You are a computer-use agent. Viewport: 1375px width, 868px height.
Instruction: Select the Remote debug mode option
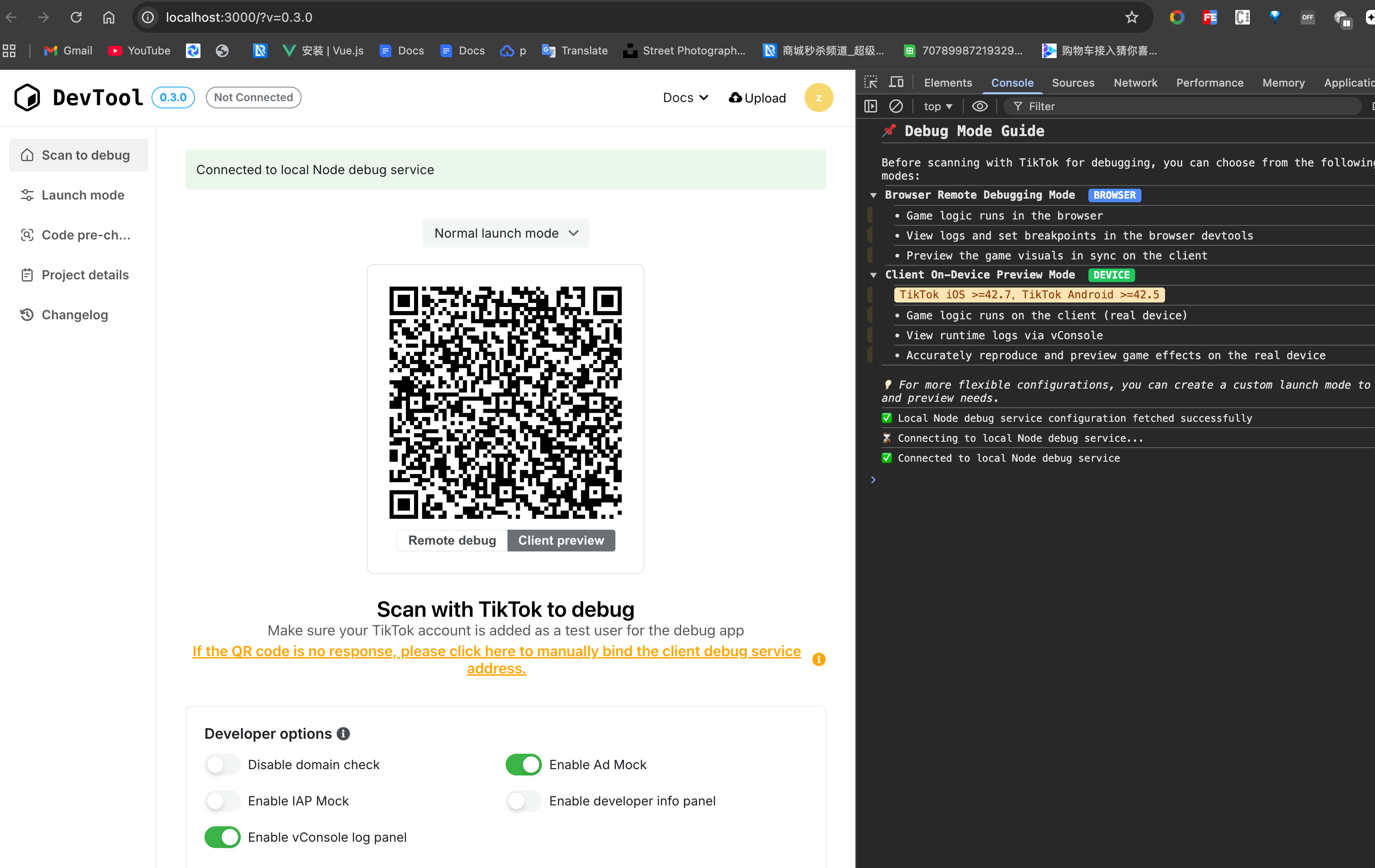[x=452, y=540]
